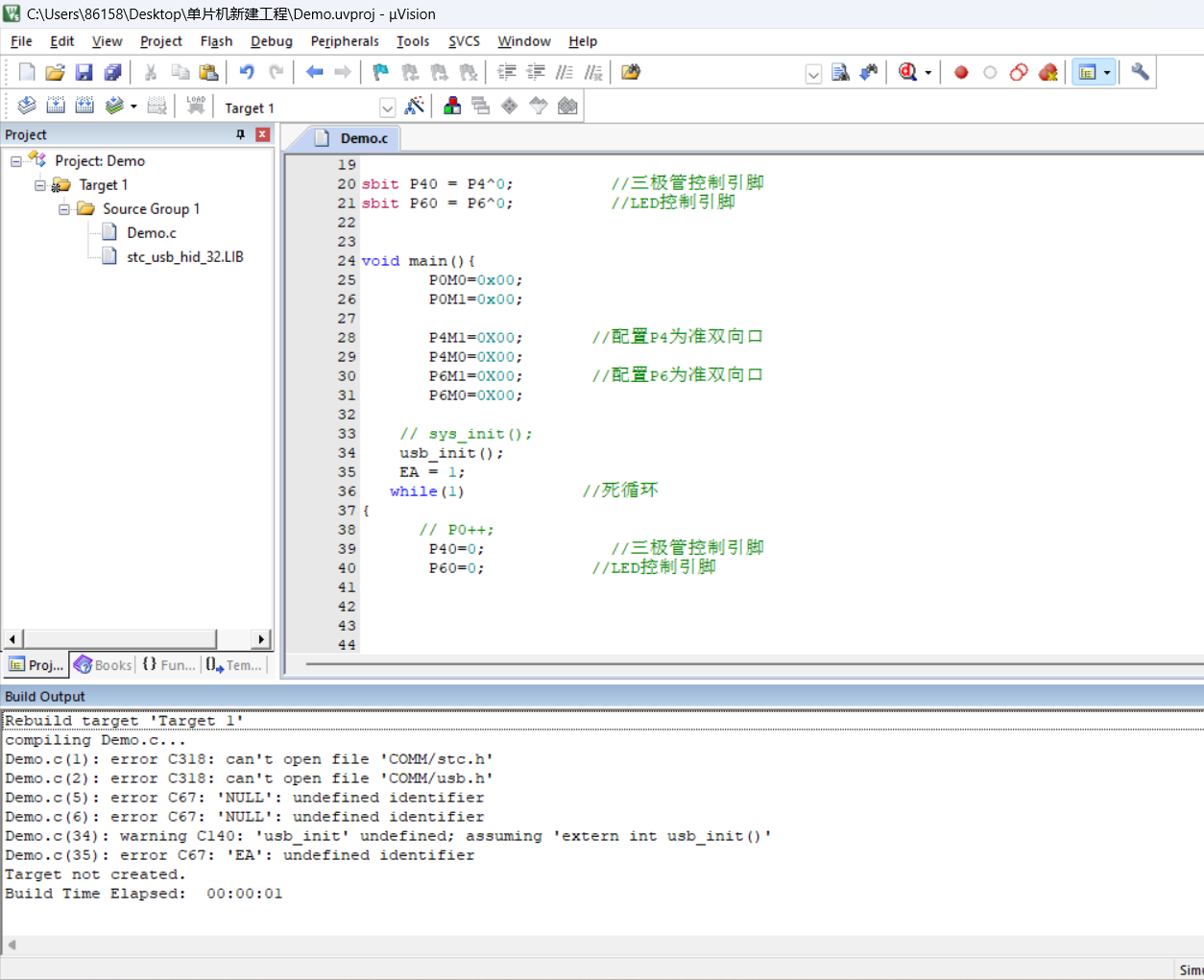Click the Build Output scroll left arrow
Screen dimensions: 1204x980
(12, 945)
